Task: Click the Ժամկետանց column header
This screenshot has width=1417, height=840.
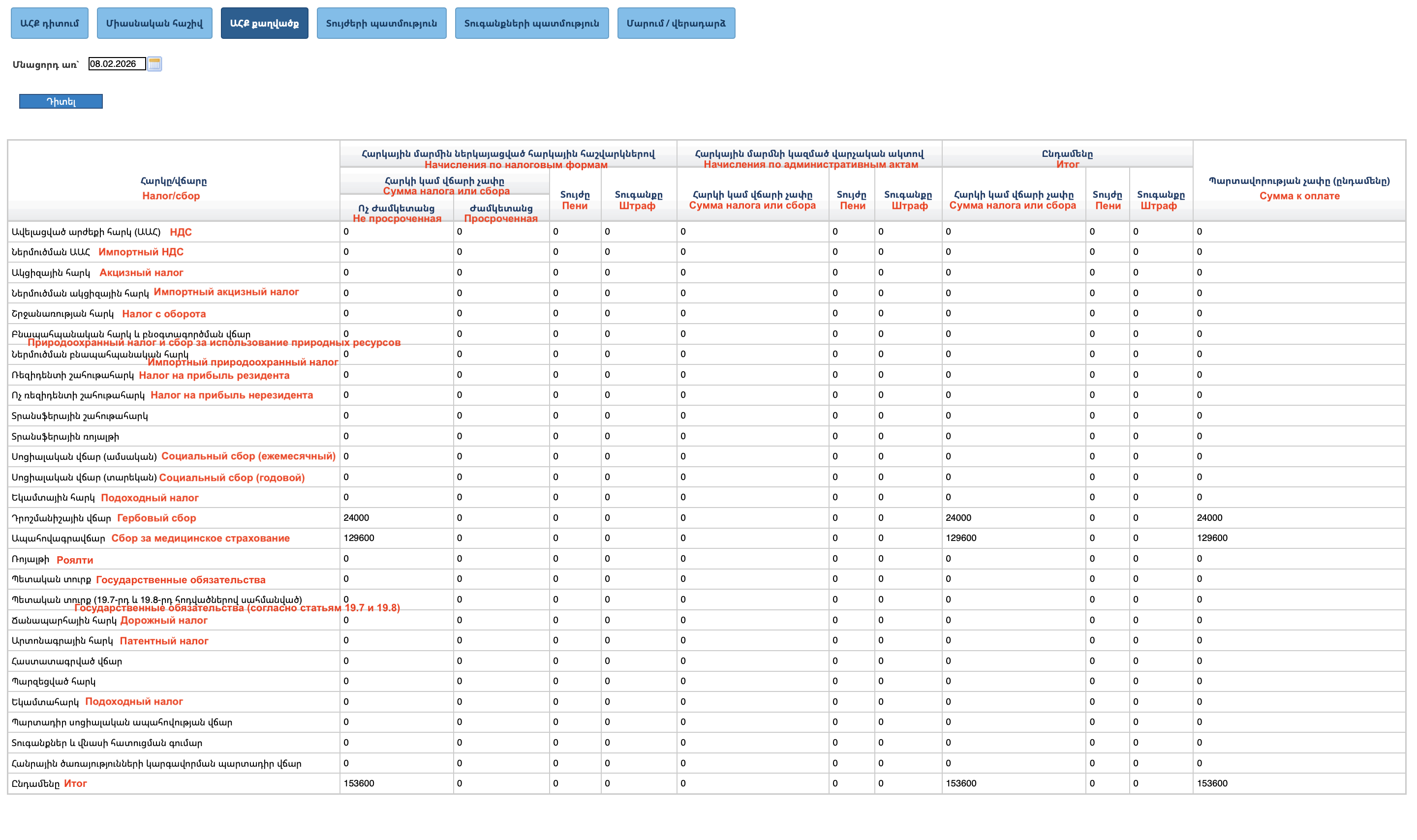Action: point(501,209)
